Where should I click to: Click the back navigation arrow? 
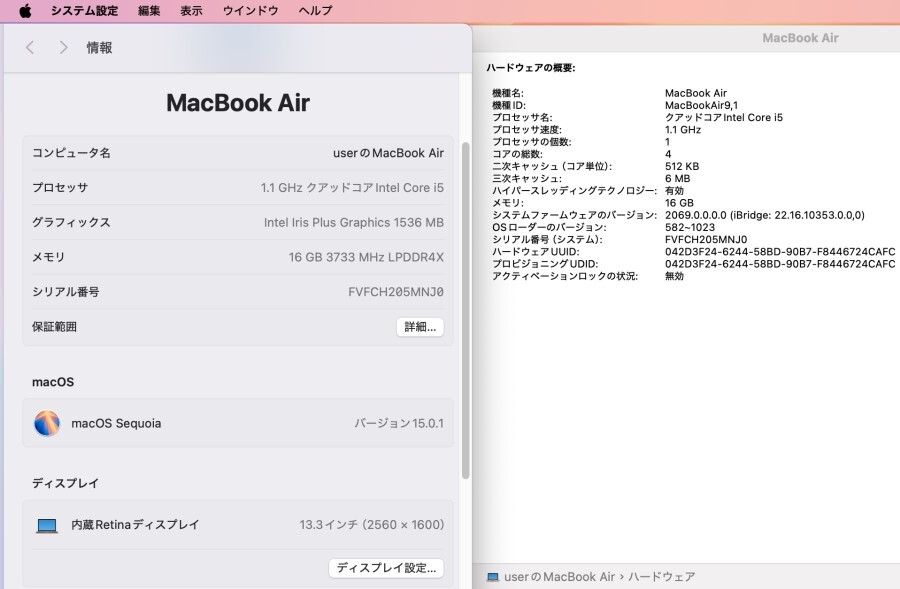[x=30, y=48]
